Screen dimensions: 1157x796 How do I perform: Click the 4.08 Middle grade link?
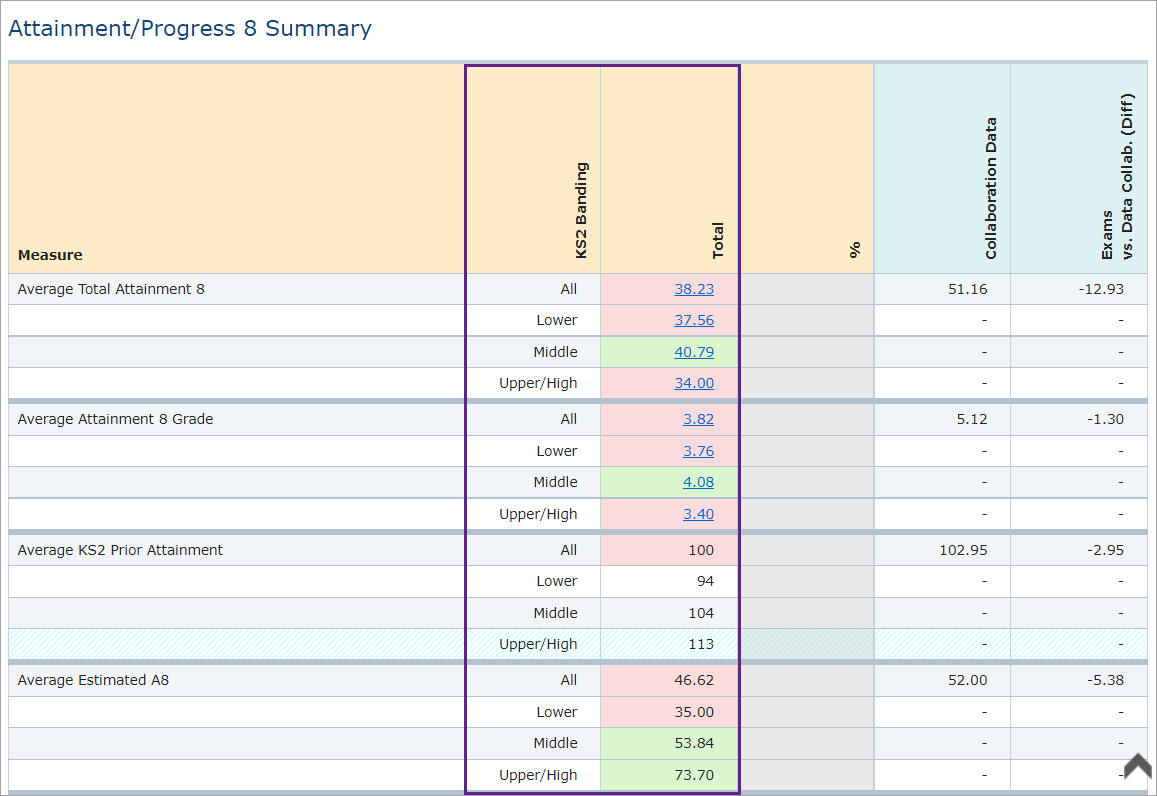[698, 482]
